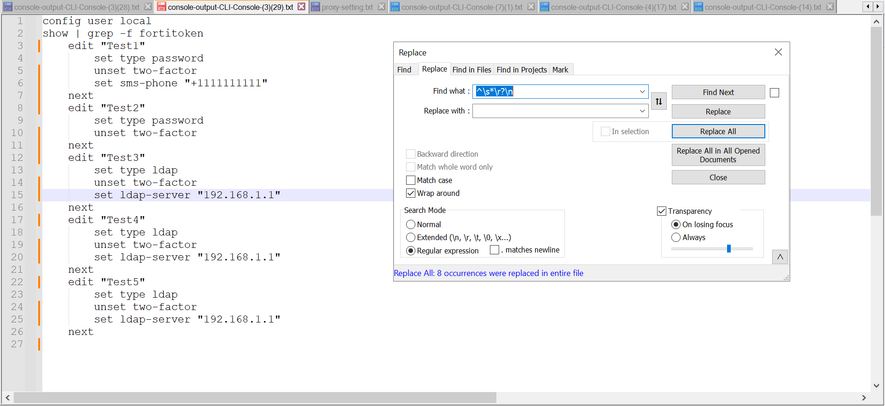
Task: Open the Find in Projects tab
Action: [522, 69]
